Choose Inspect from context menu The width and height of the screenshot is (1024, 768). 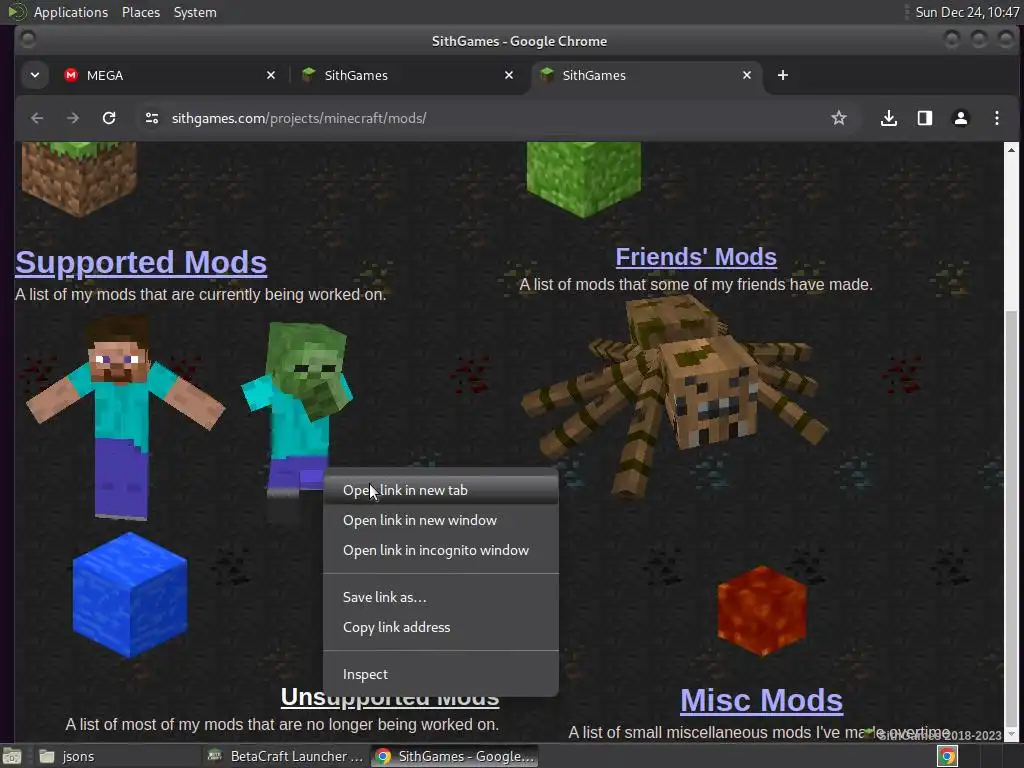tap(441, 674)
